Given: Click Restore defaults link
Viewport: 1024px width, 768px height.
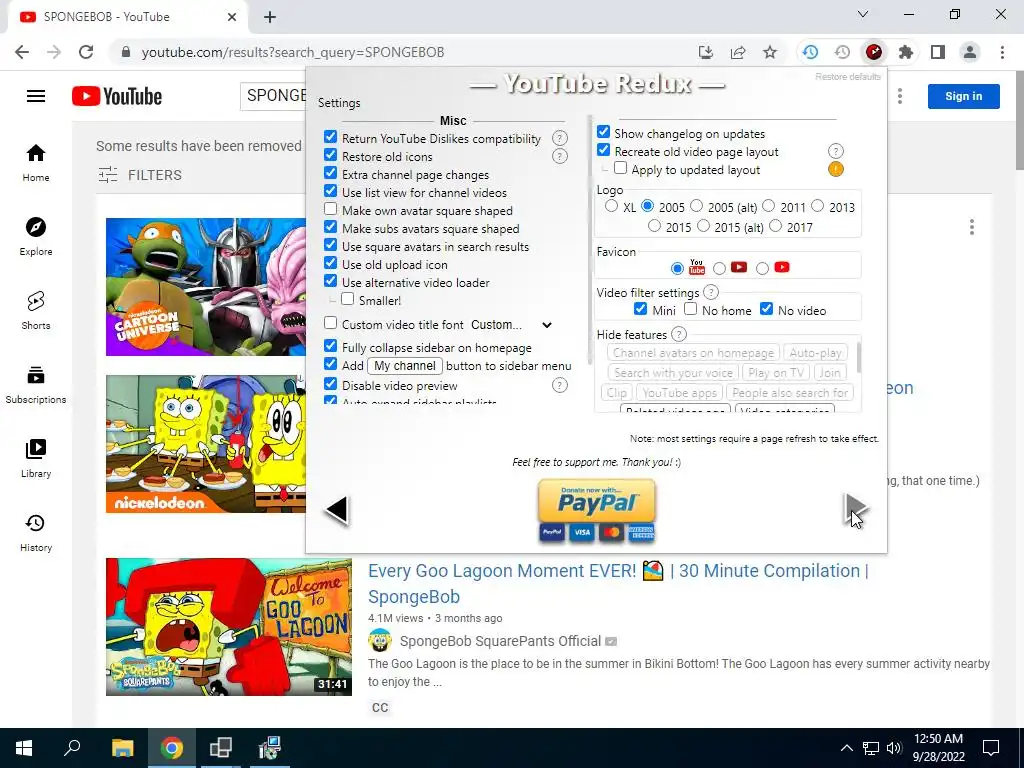Looking at the screenshot, I should pyautogui.click(x=848, y=76).
